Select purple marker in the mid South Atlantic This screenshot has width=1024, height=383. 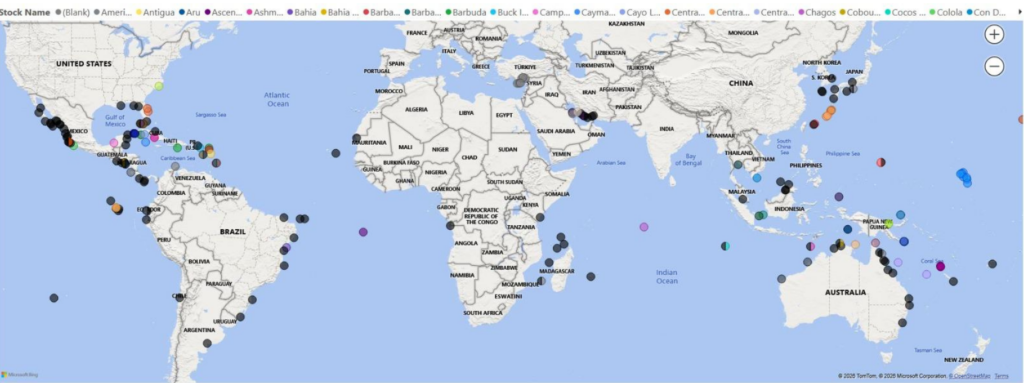(363, 232)
